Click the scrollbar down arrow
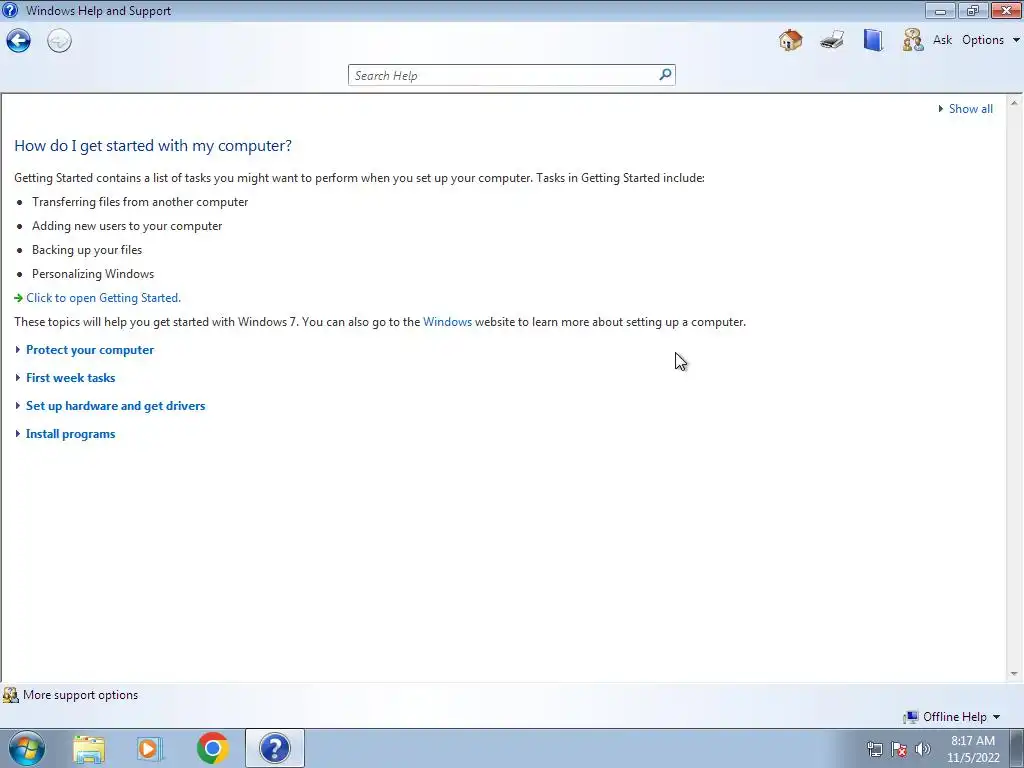Image resolution: width=1024 pixels, height=768 pixels. pos(1014,674)
